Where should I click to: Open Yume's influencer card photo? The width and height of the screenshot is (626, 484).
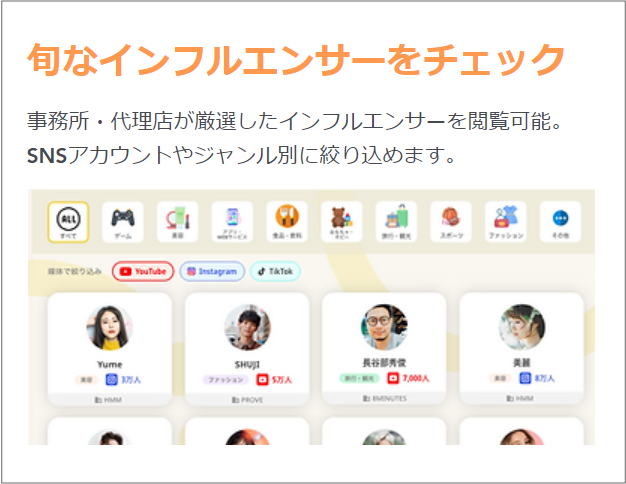109,328
